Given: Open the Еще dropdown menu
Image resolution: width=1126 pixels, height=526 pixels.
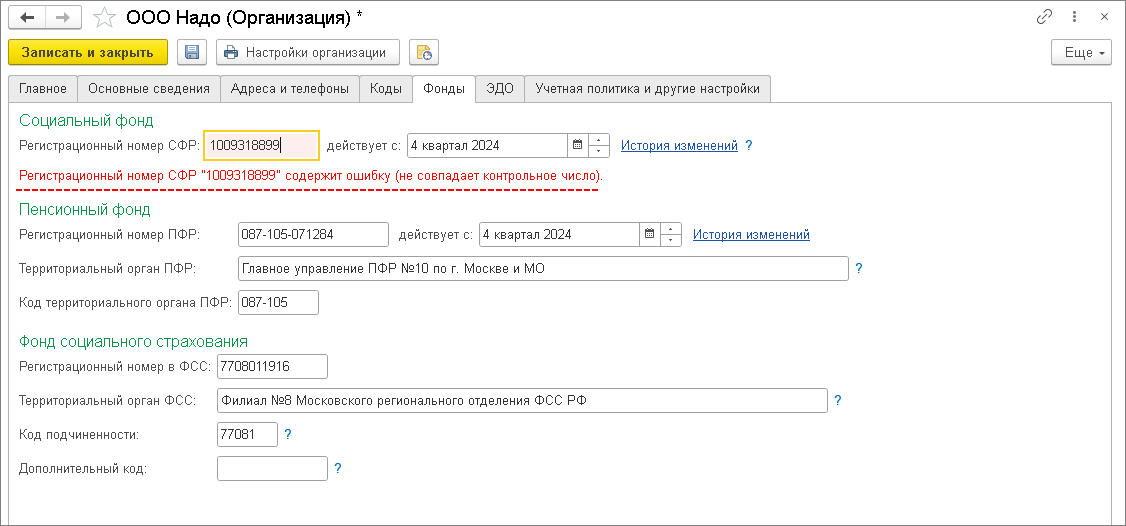Looking at the screenshot, I should (1082, 52).
